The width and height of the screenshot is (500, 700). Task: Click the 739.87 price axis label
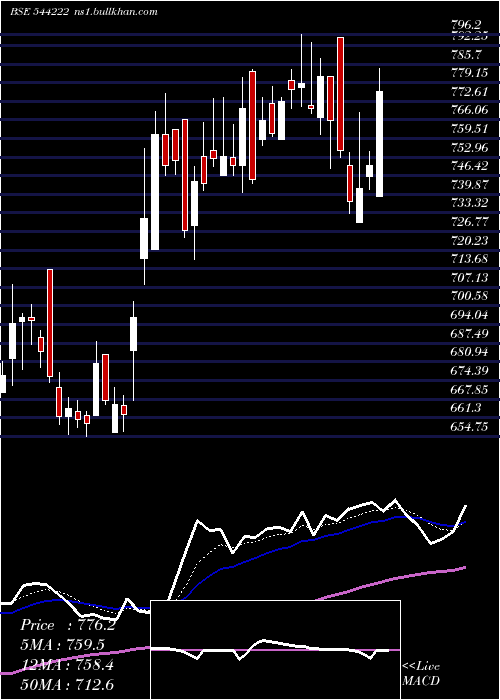pyautogui.click(x=469, y=184)
